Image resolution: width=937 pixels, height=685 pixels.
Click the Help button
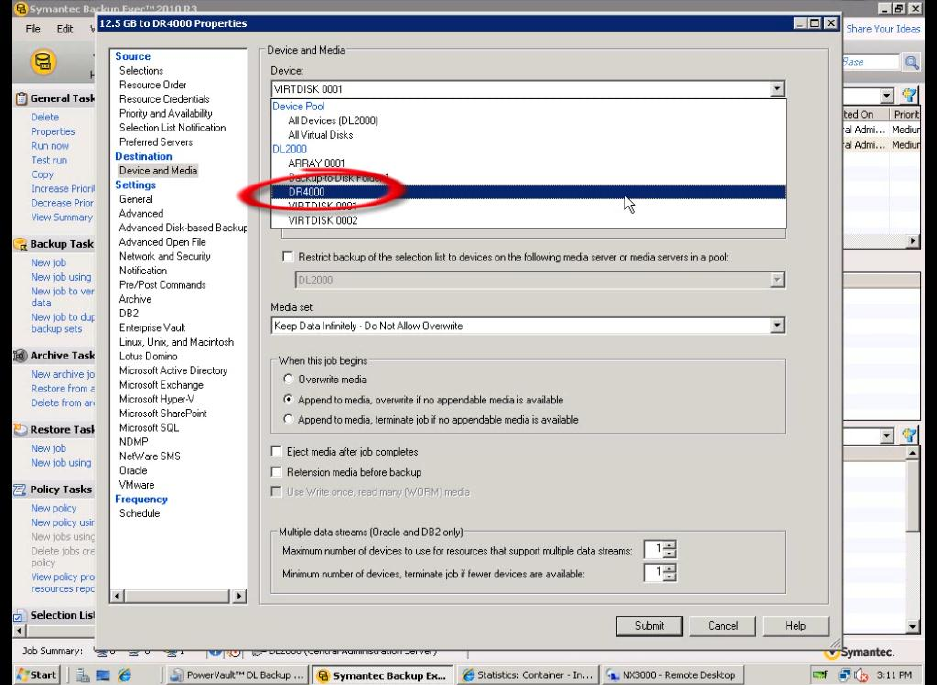[795, 626]
